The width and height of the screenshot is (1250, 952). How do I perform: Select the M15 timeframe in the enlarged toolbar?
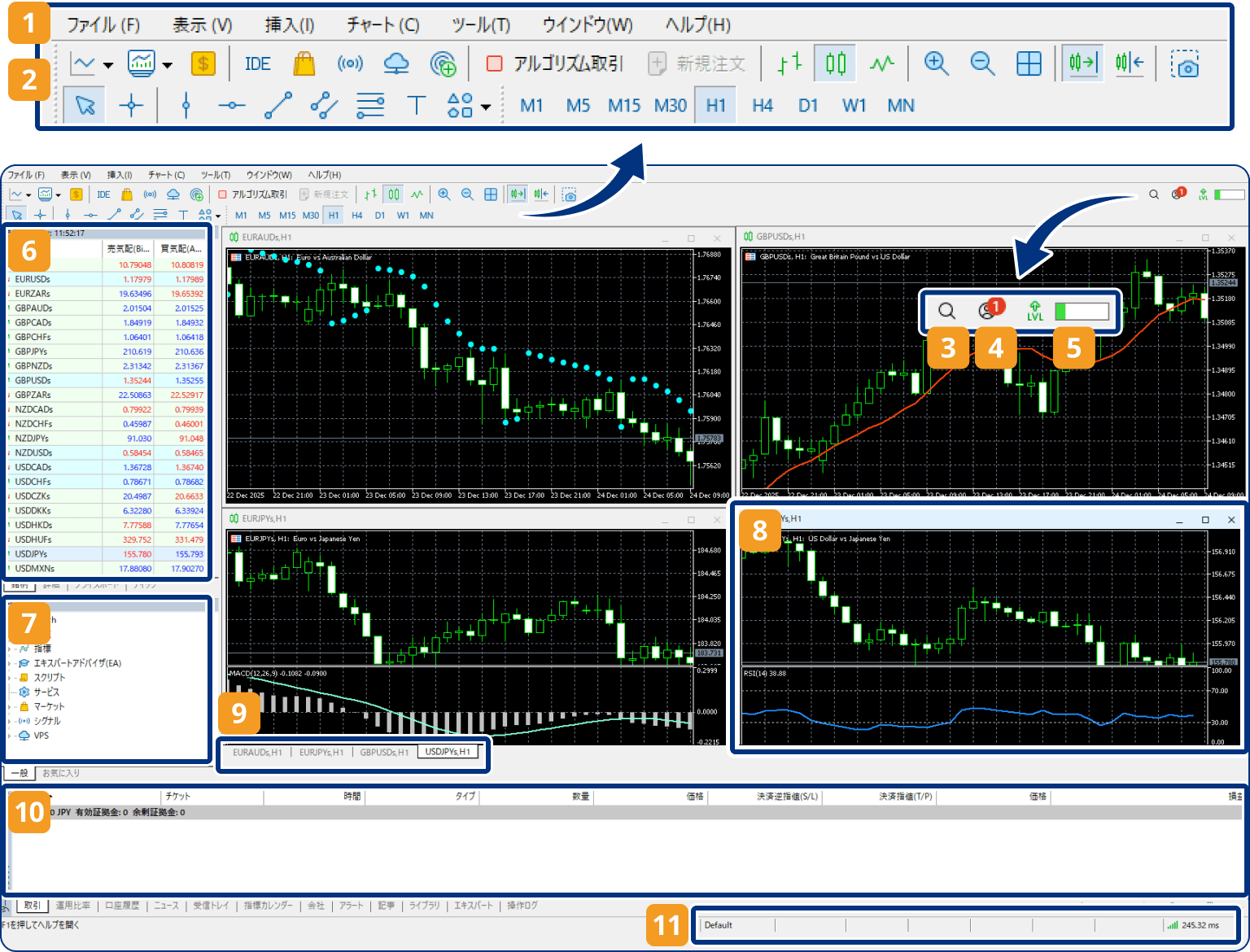pos(624,106)
